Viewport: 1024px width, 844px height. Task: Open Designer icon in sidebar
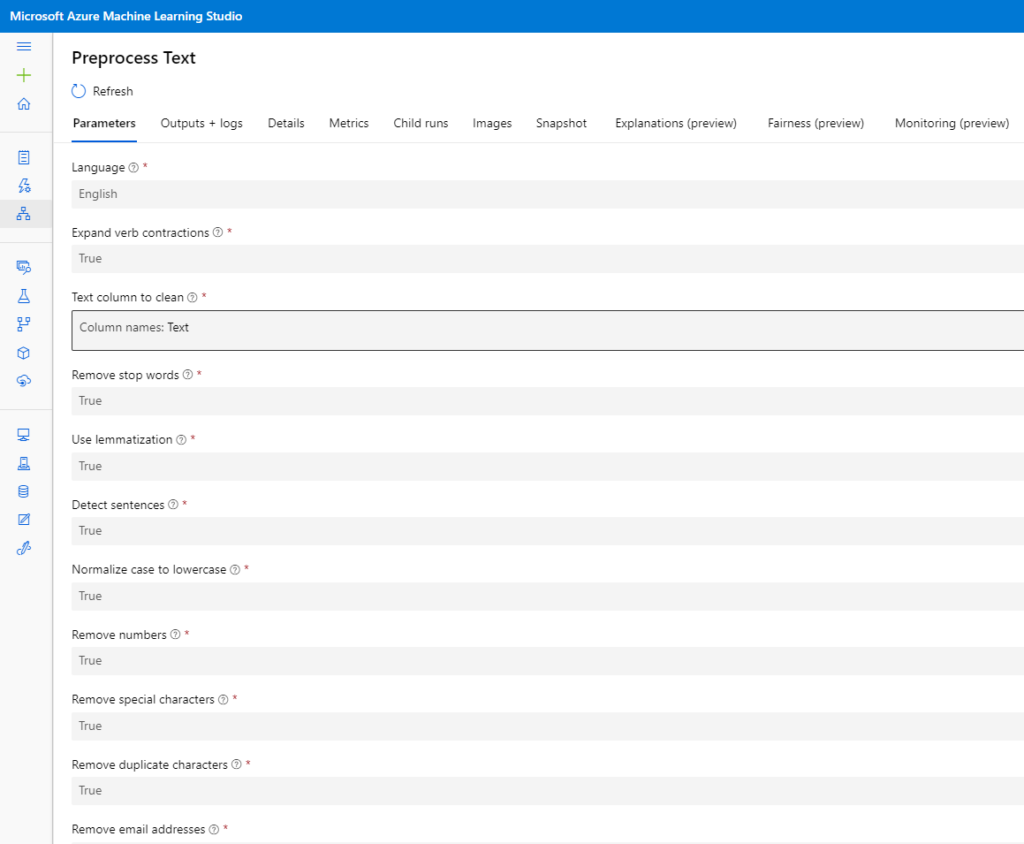24,214
